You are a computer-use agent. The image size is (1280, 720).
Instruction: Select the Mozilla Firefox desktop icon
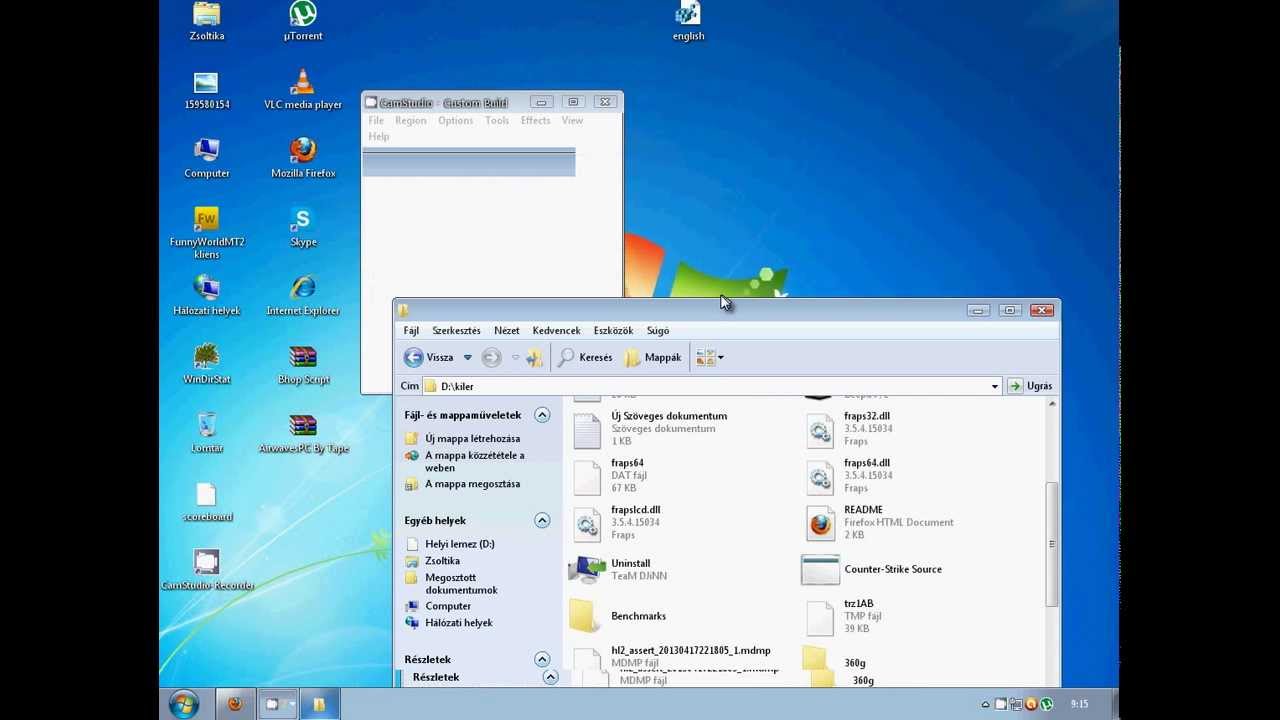pos(303,150)
